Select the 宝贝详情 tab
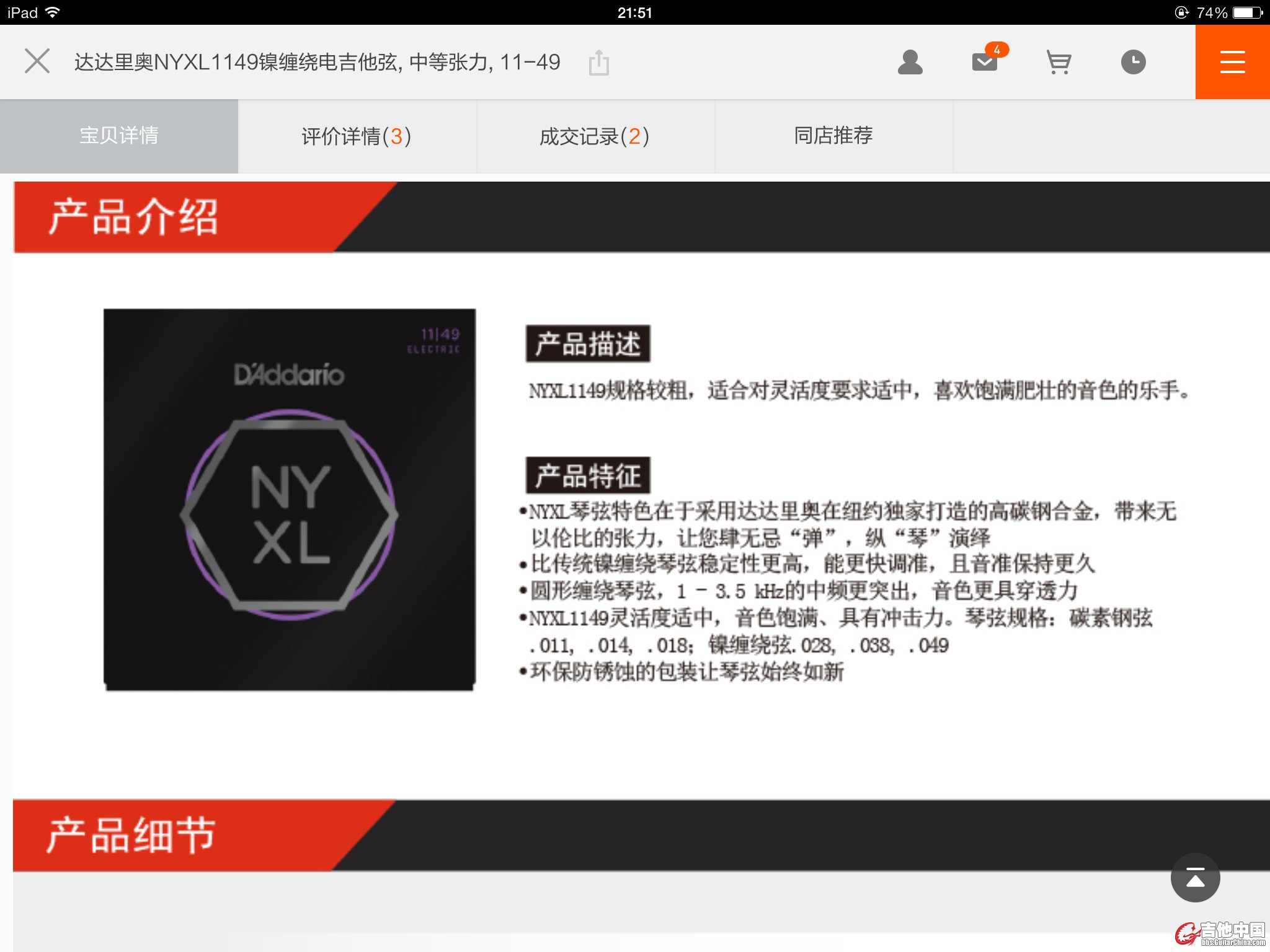1270x952 pixels. (x=119, y=136)
